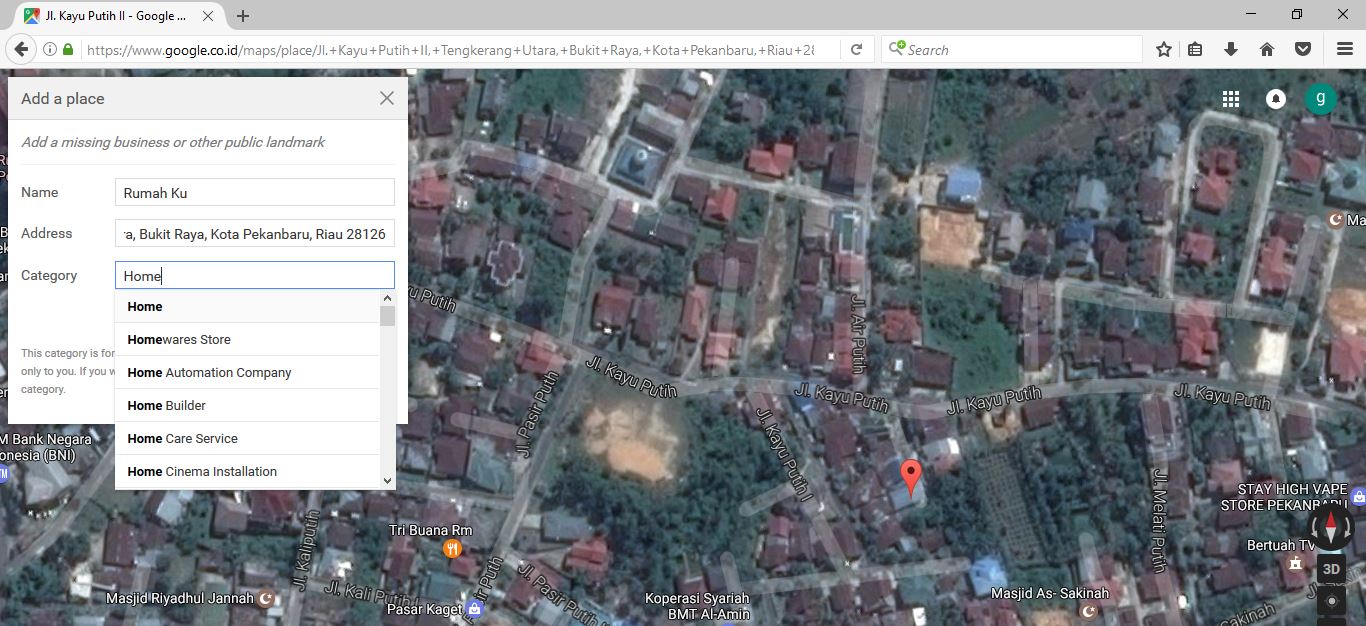The width and height of the screenshot is (1366, 626).
Task: Click the Google account avatar
Action: click(x=1320, y=98)
